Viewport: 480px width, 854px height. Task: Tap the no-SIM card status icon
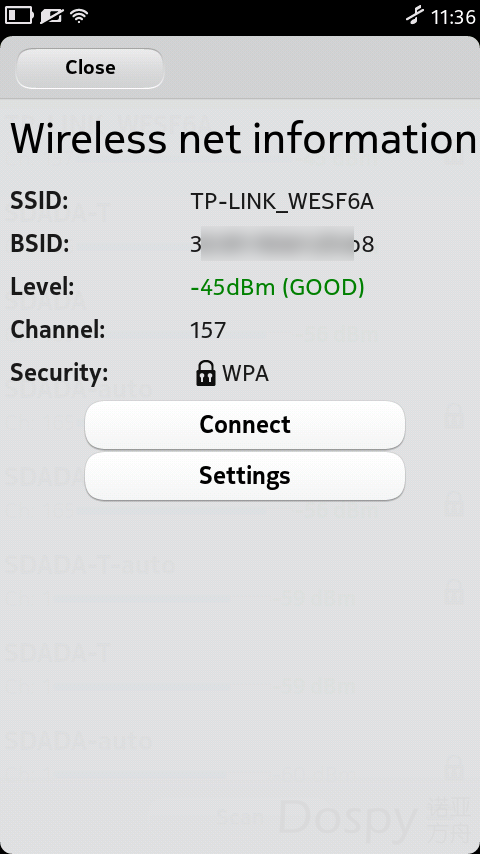point(51,16)
